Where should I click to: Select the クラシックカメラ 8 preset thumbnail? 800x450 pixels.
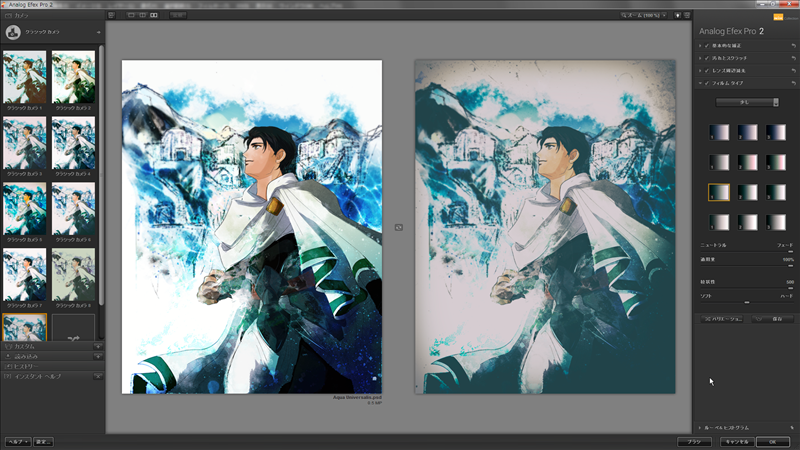[x=73, y=274]
